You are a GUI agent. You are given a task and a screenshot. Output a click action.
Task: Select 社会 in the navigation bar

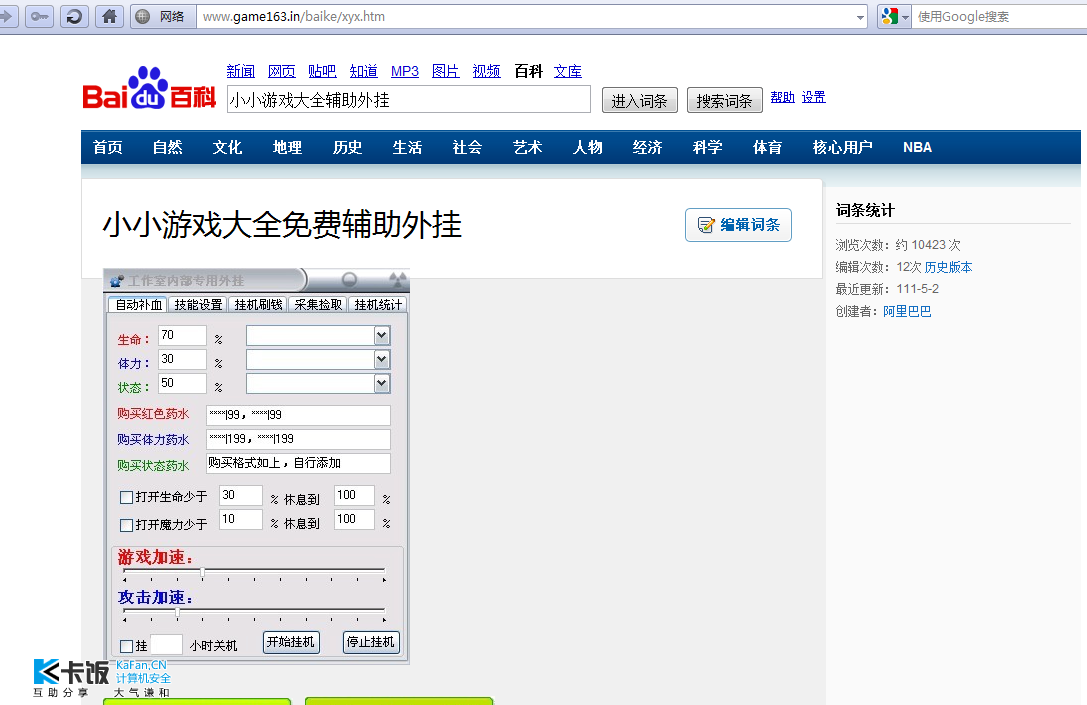coord(467,147)
